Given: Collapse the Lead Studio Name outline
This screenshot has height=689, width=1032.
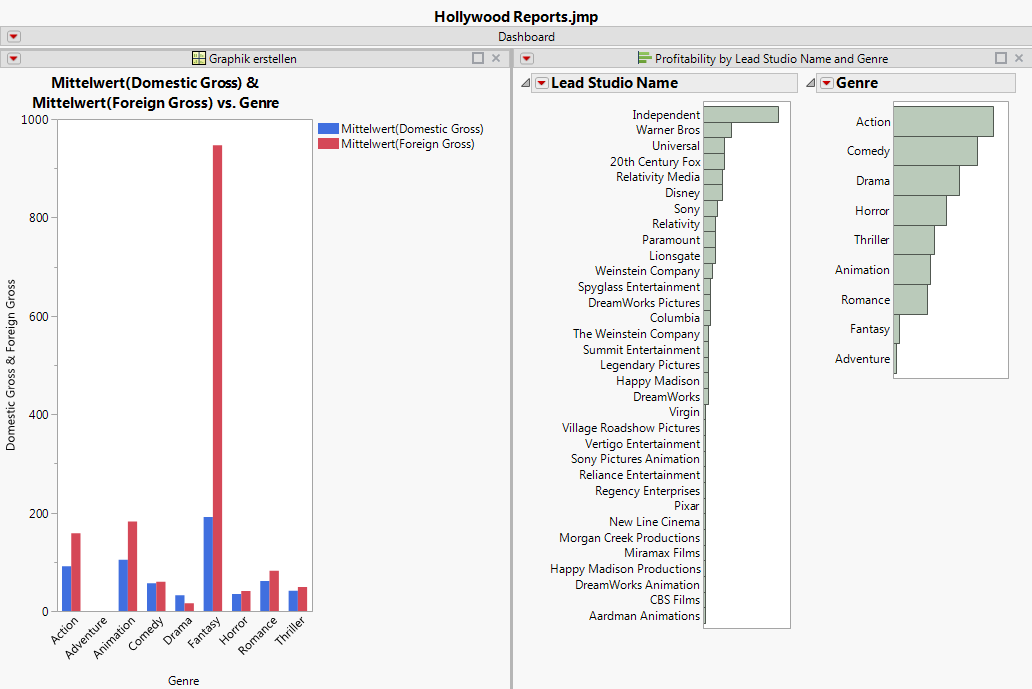Looking at the screenshot, I should click(525, 83).
